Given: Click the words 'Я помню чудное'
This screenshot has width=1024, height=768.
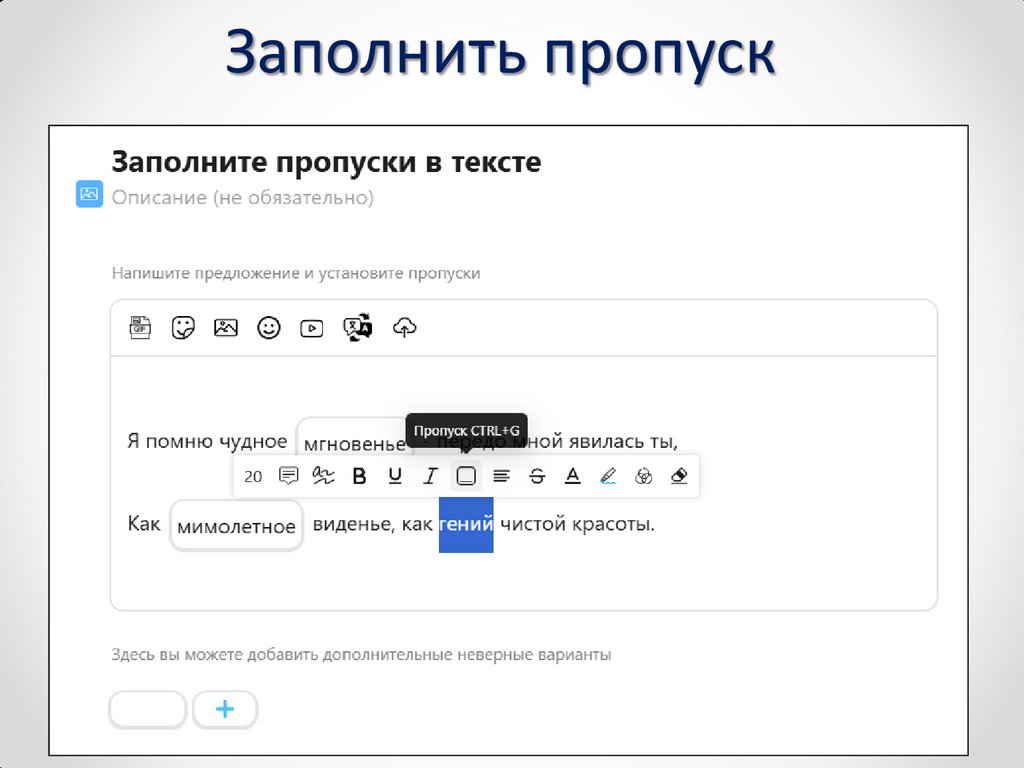Looking at the screenshot, I should [207, 442].
